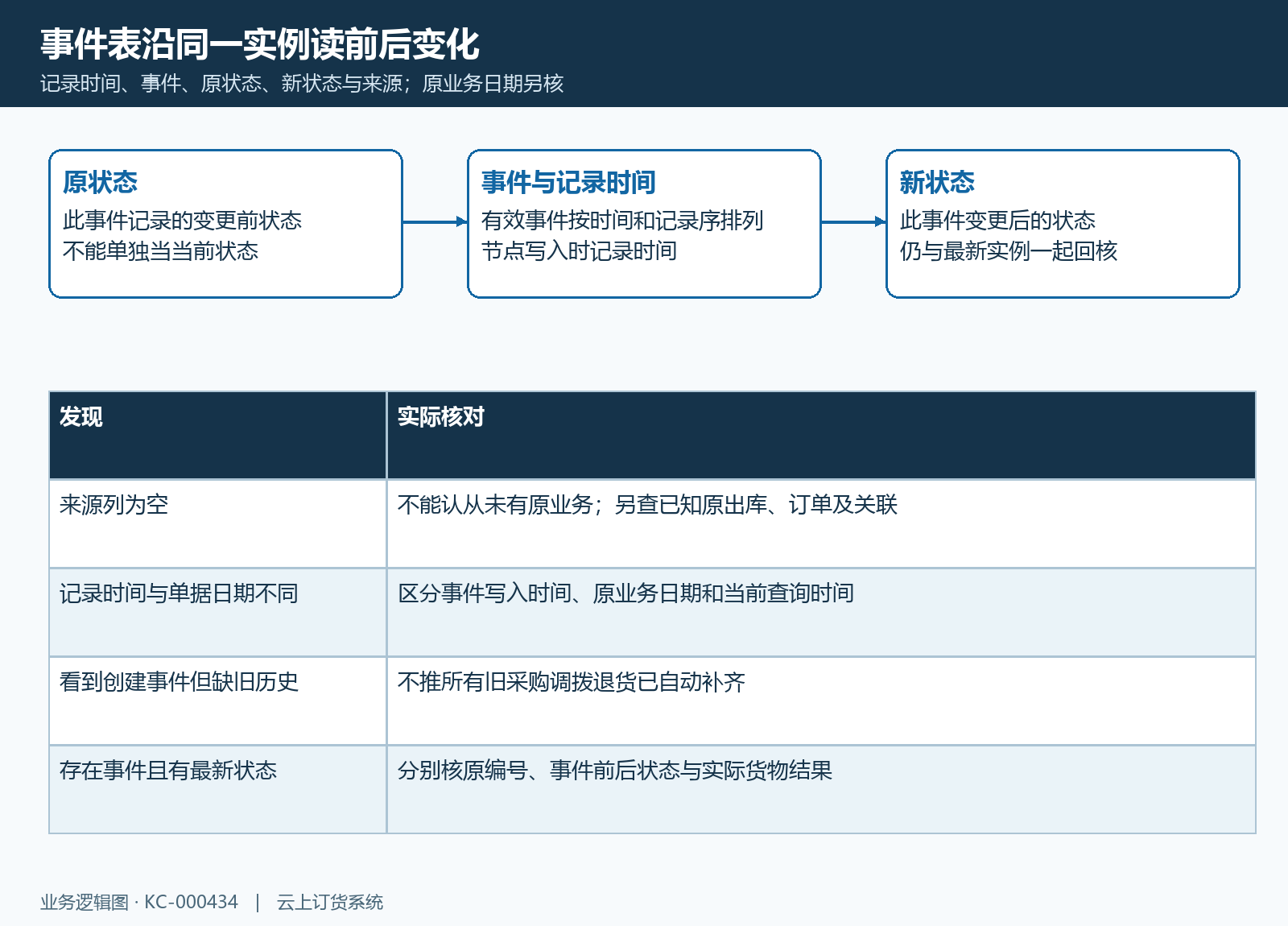This screenshot has width=1288, height=926.
Task: Select text 有效事件按时间和记录序排列
Action: (622, 221)
